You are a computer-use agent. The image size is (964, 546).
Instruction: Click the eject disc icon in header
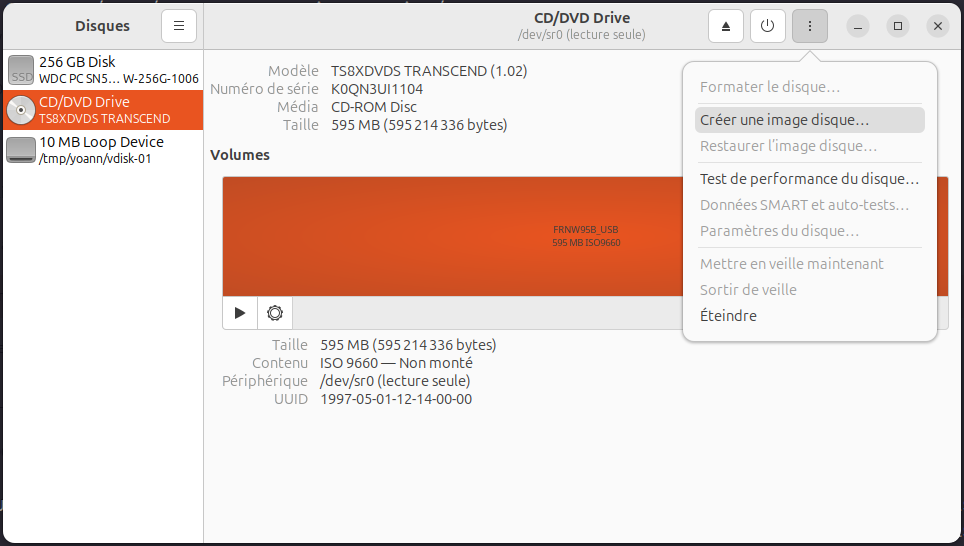tap(725, 26)
